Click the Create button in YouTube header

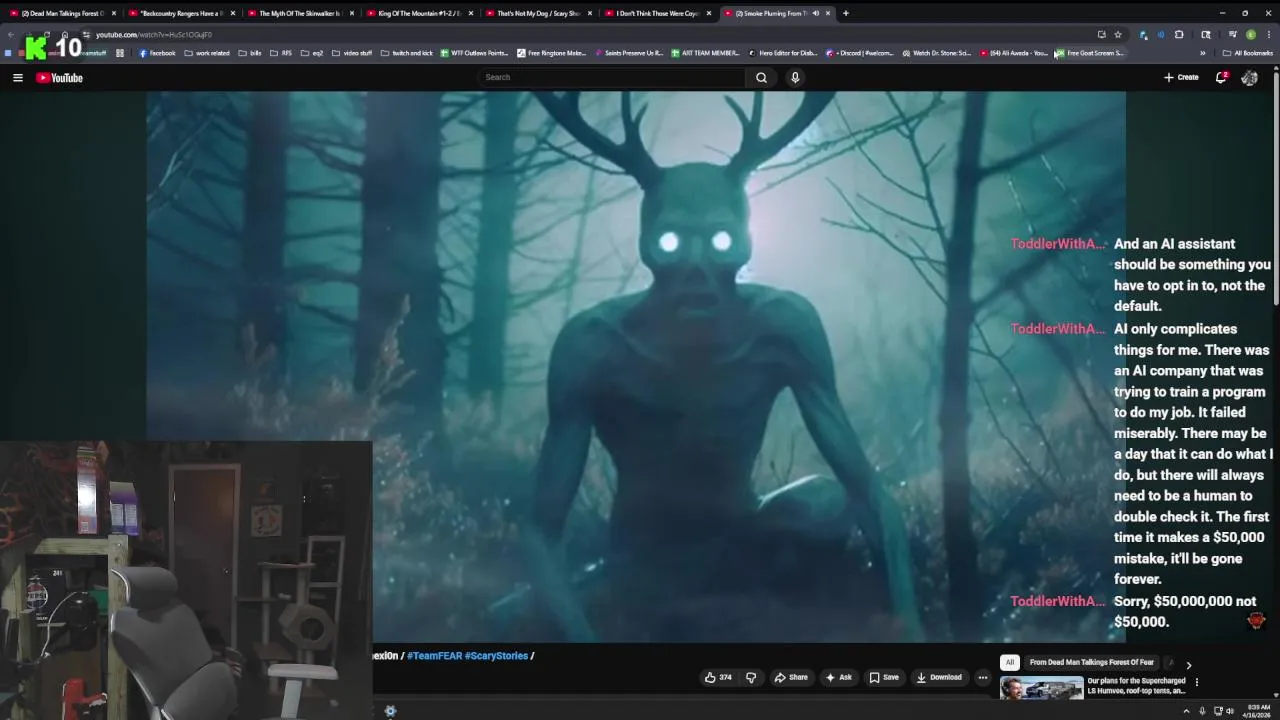click(x=1181, y=77)
